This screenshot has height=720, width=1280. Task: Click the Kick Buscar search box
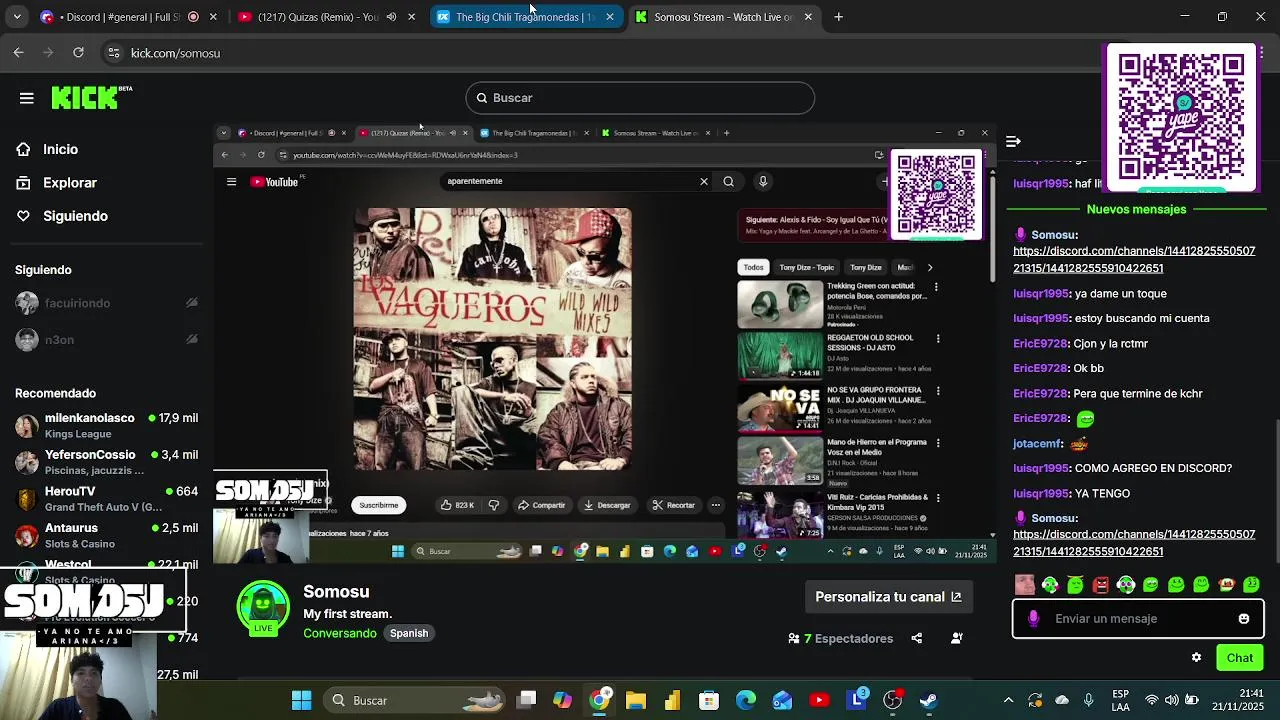[x=640, y=98]
